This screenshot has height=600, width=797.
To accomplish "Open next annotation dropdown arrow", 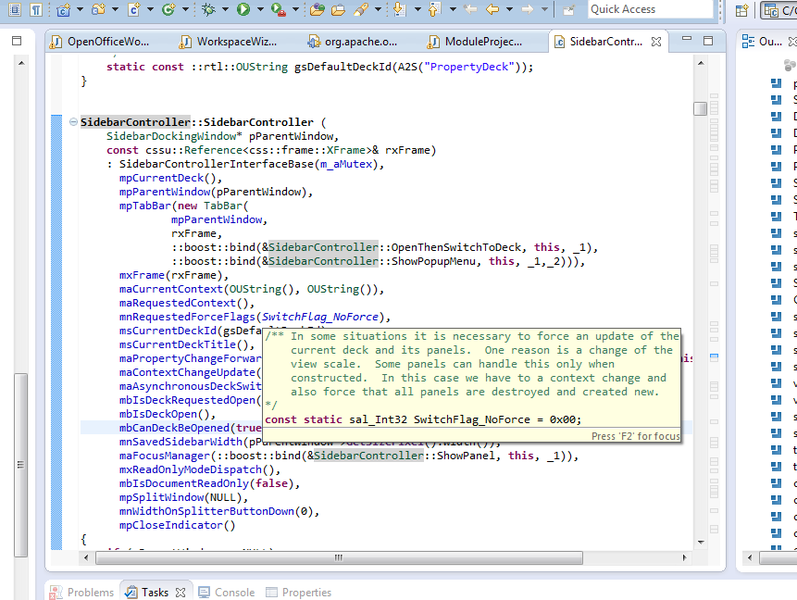I will [x=417, y=9].
